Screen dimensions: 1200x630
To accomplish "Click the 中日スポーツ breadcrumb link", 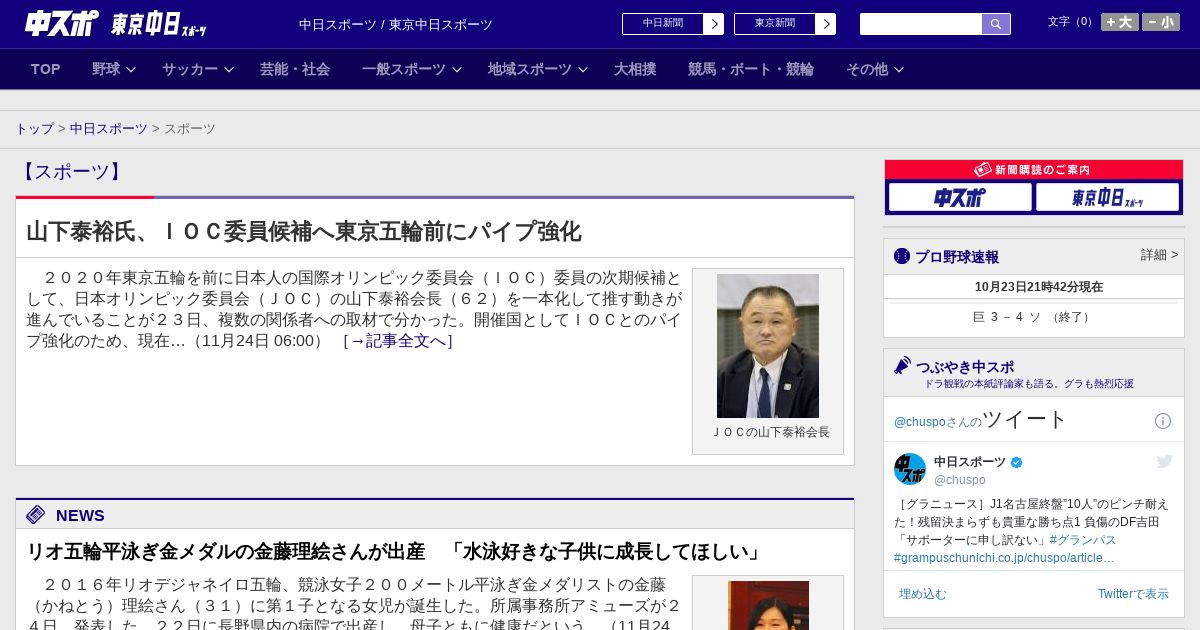I will coord(109,129).
